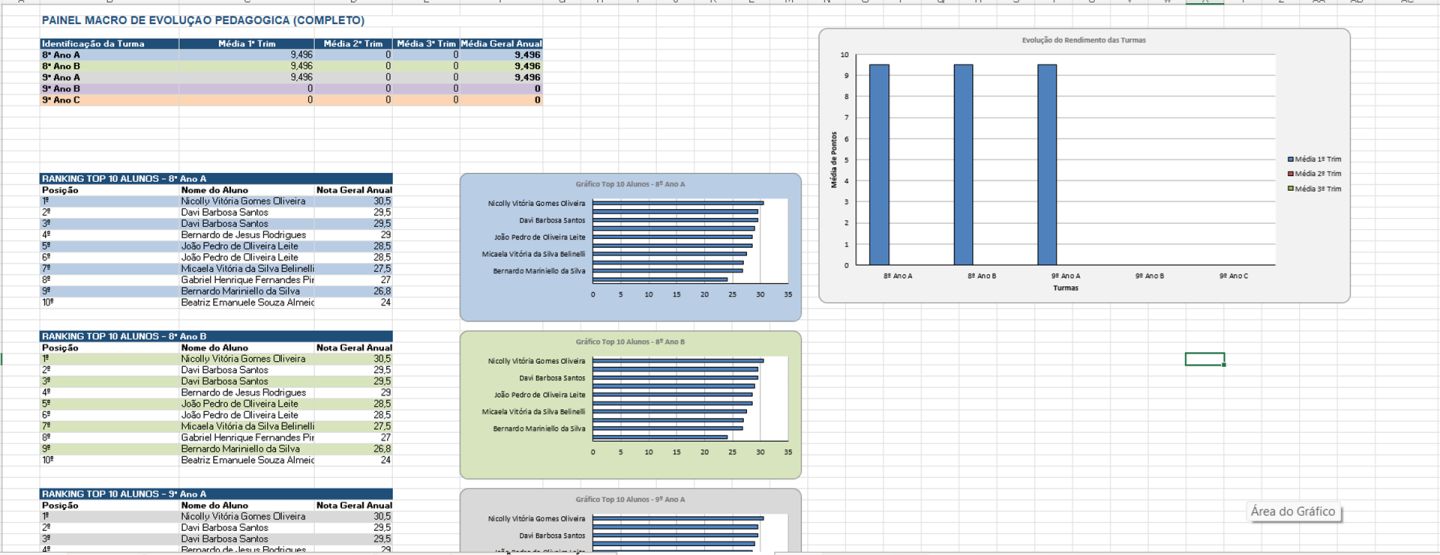This screenshot has width=1440, height=555.
Task: Select the 'RANKING TOP 10 ALUNOS - 8ª Ano A' header
Action: tap(216, 178)
